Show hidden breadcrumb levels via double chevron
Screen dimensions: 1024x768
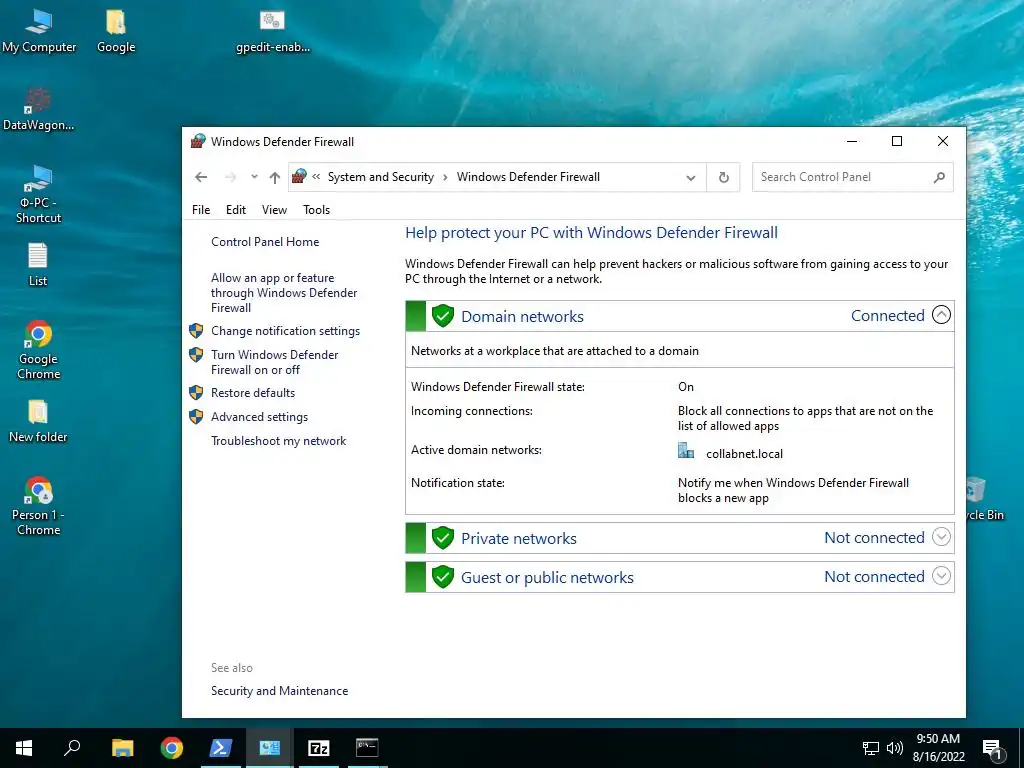(316, 176)
